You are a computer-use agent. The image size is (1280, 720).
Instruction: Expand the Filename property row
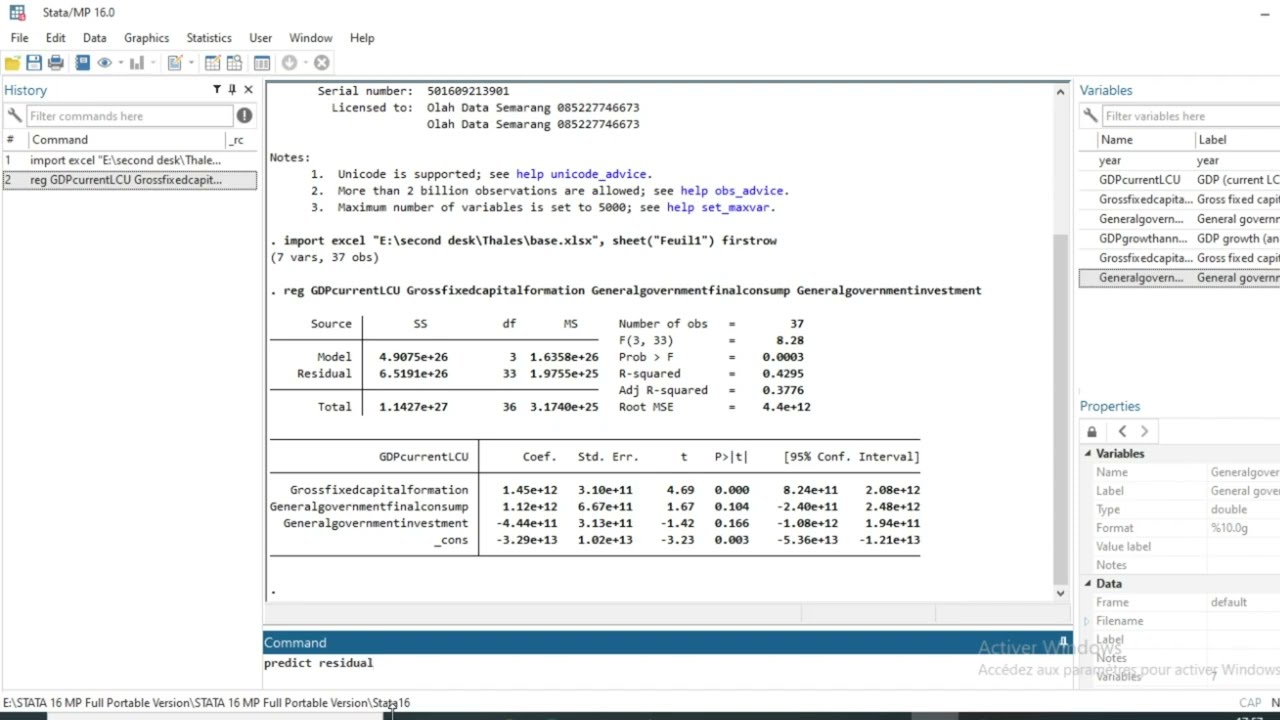click(x=1087, y=621)
